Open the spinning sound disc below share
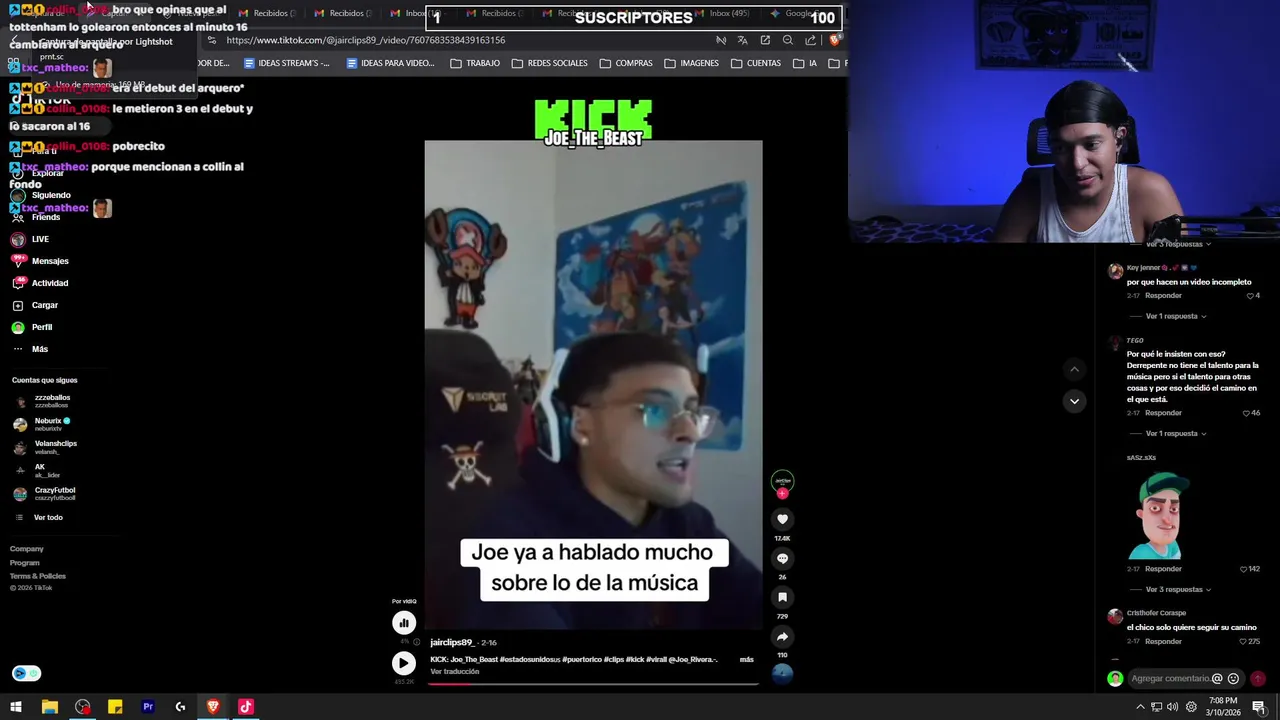Viewport: 1280px width, 720px height. pos(782,673)
